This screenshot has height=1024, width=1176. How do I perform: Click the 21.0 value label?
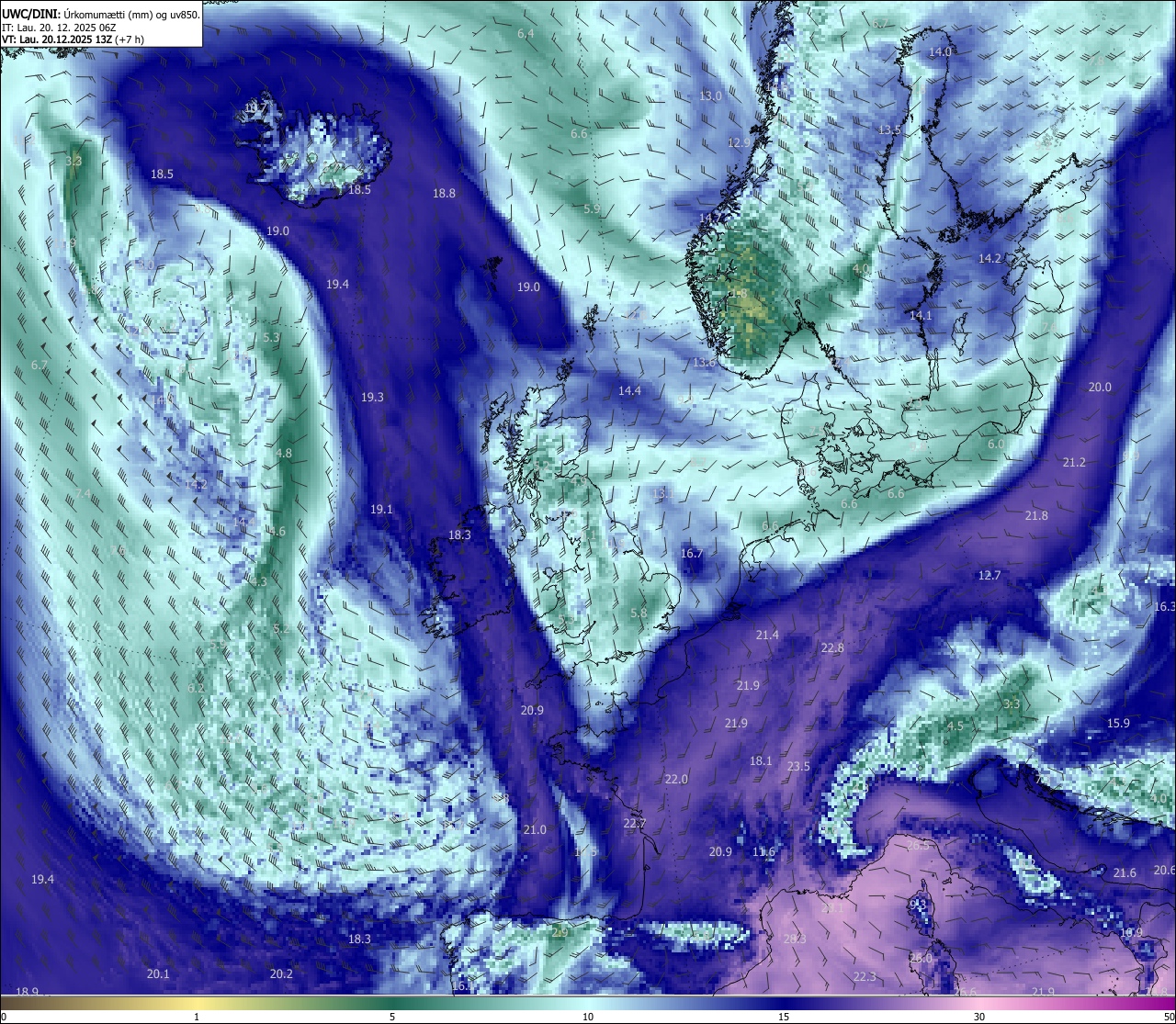point(535,830)
